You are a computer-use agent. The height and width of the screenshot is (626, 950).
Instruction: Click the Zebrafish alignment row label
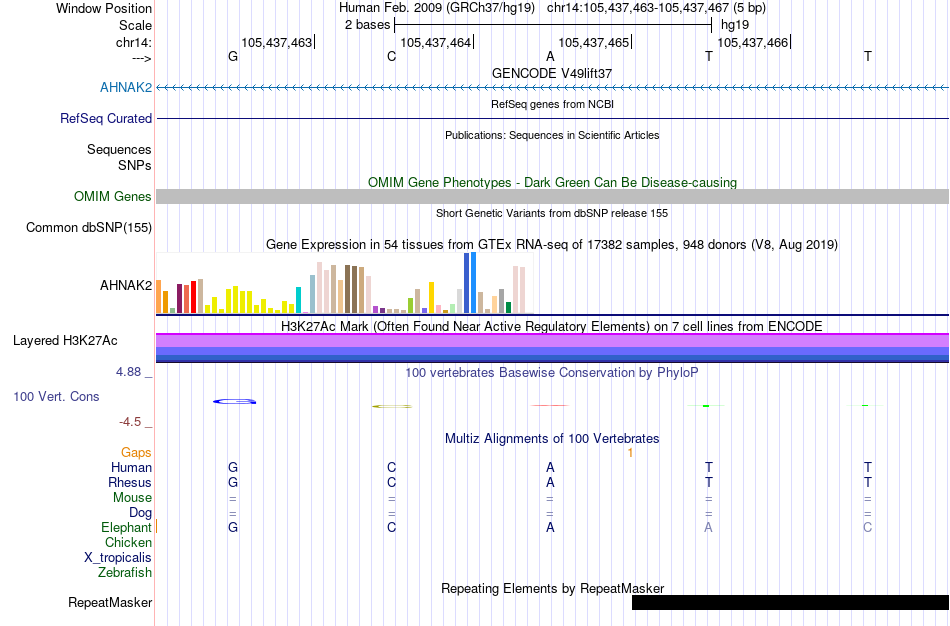(125, 572)
